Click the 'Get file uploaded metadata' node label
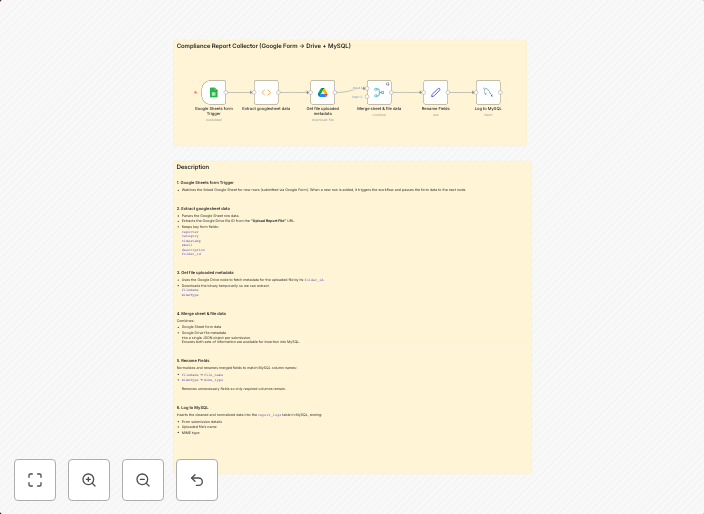The height and width of the screenshot is (514, 704). [x=322, y=111]
